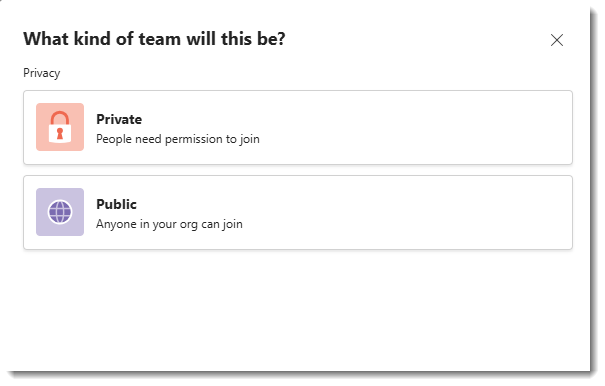Pick the org-wide open privacy card
The image size is (605, 386).
(298, 212)
